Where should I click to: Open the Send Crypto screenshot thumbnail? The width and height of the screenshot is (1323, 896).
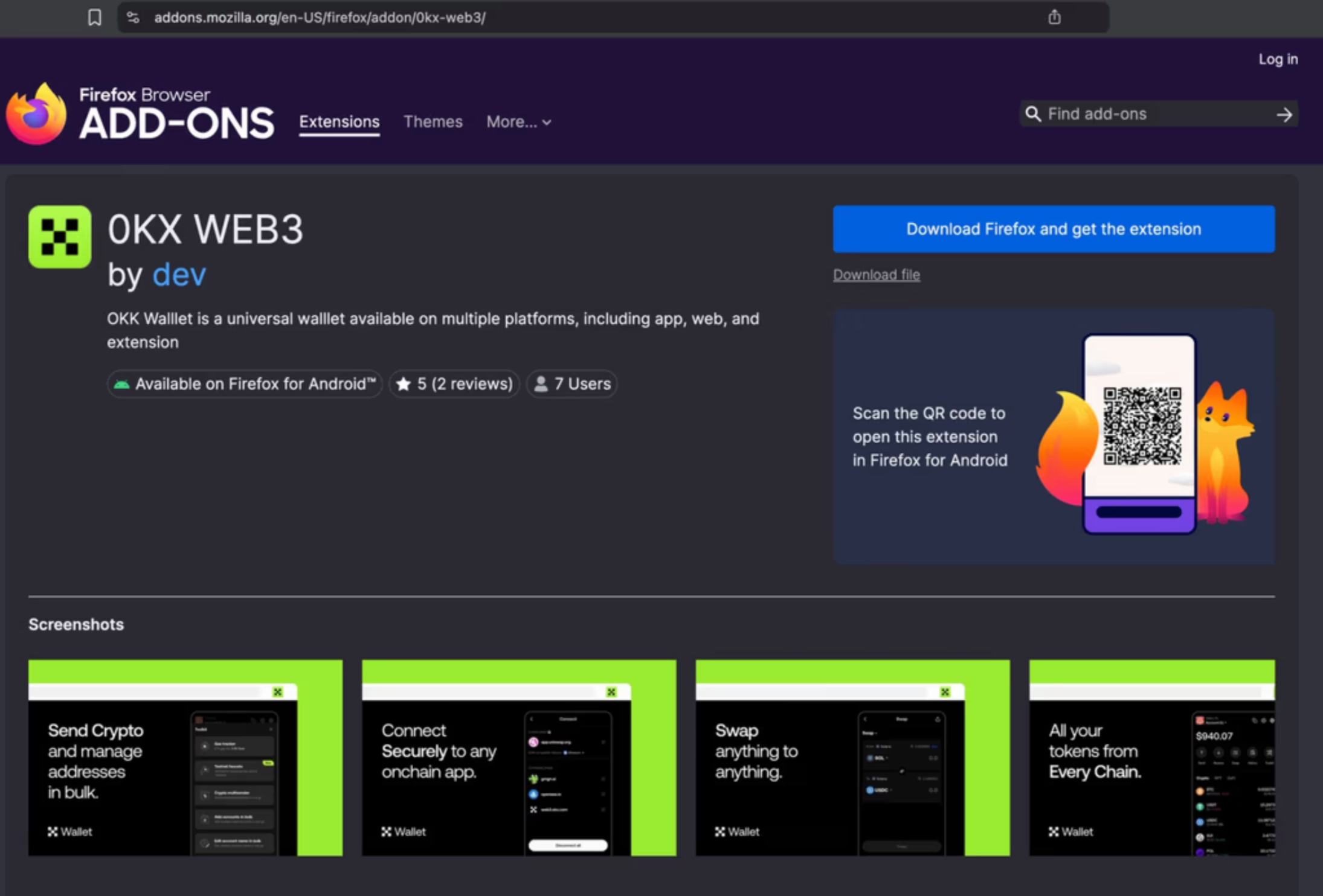coord(185,758)
